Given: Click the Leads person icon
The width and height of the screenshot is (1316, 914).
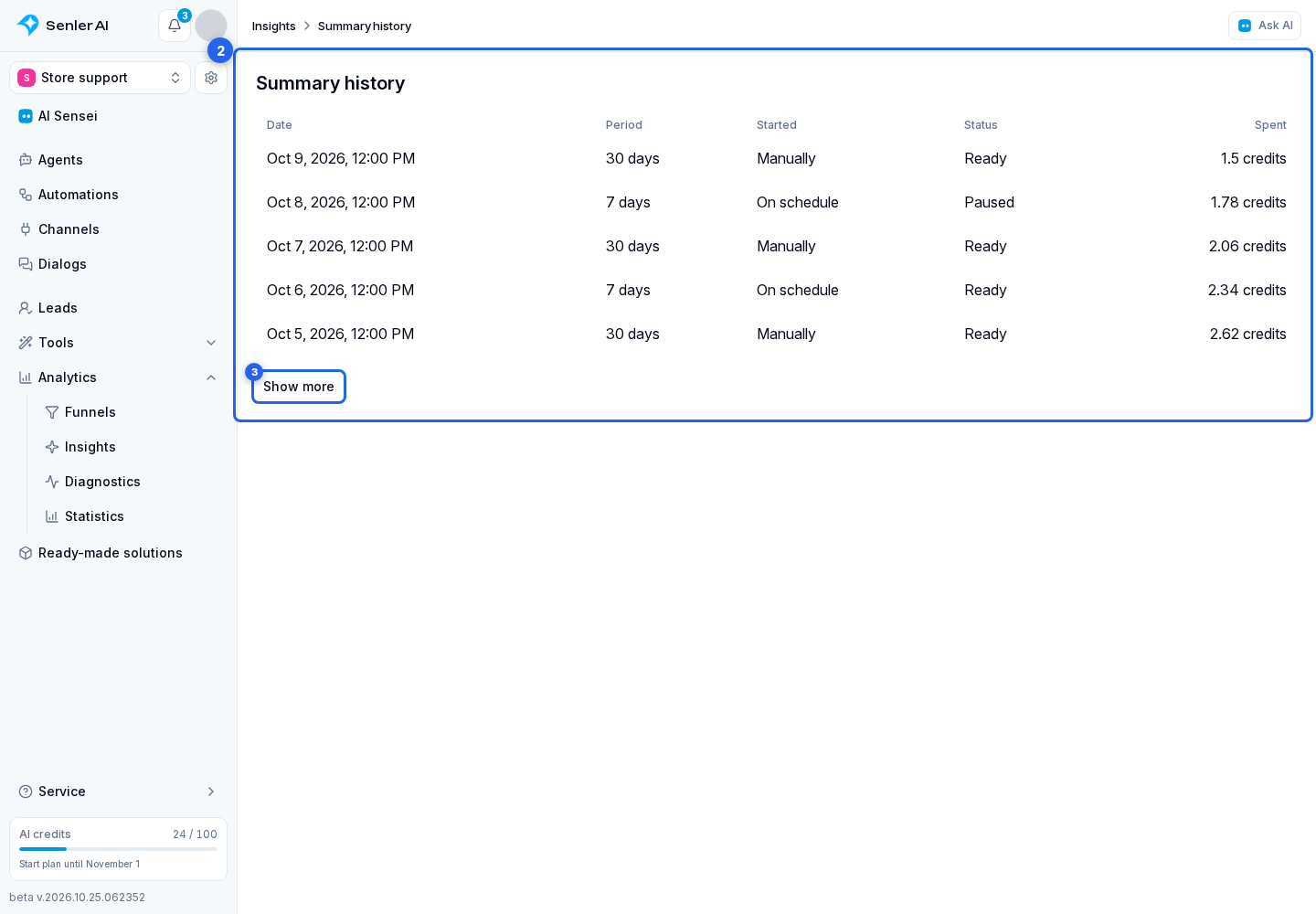Looking at the screenshot, I should 26,308.
